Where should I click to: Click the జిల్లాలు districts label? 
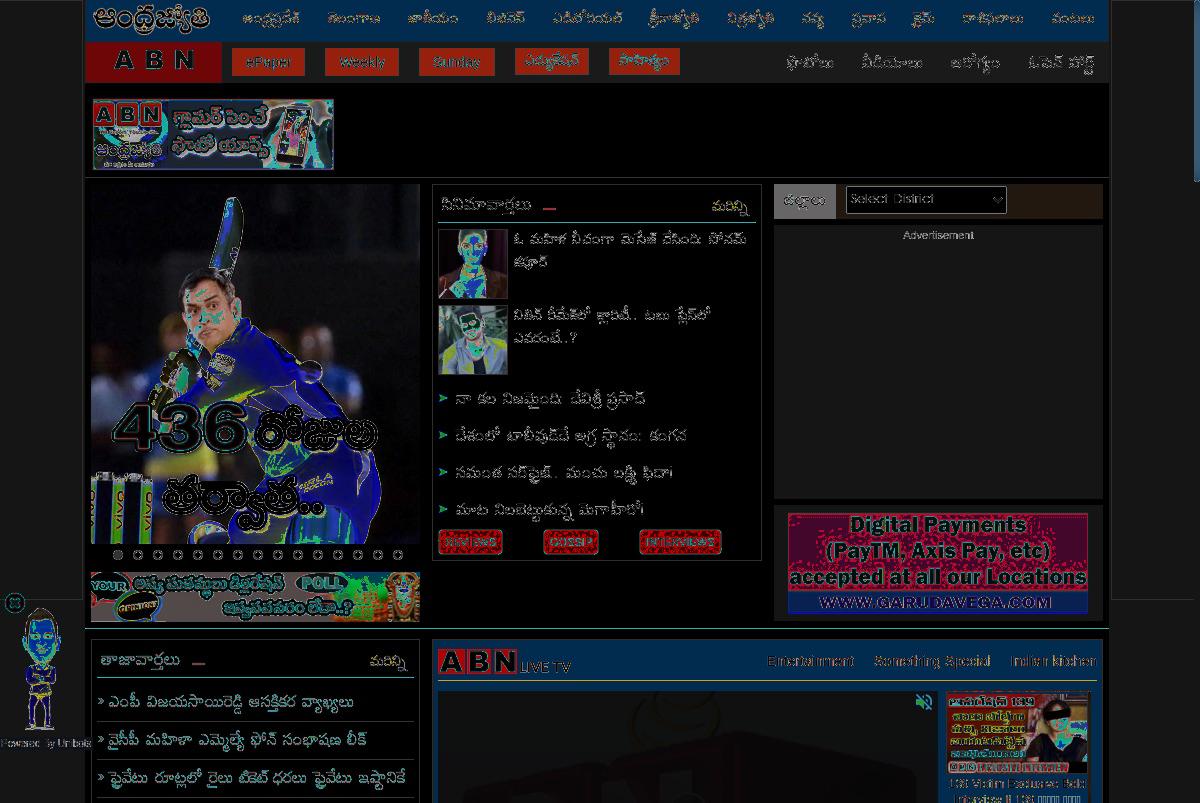tap(805, 201)
